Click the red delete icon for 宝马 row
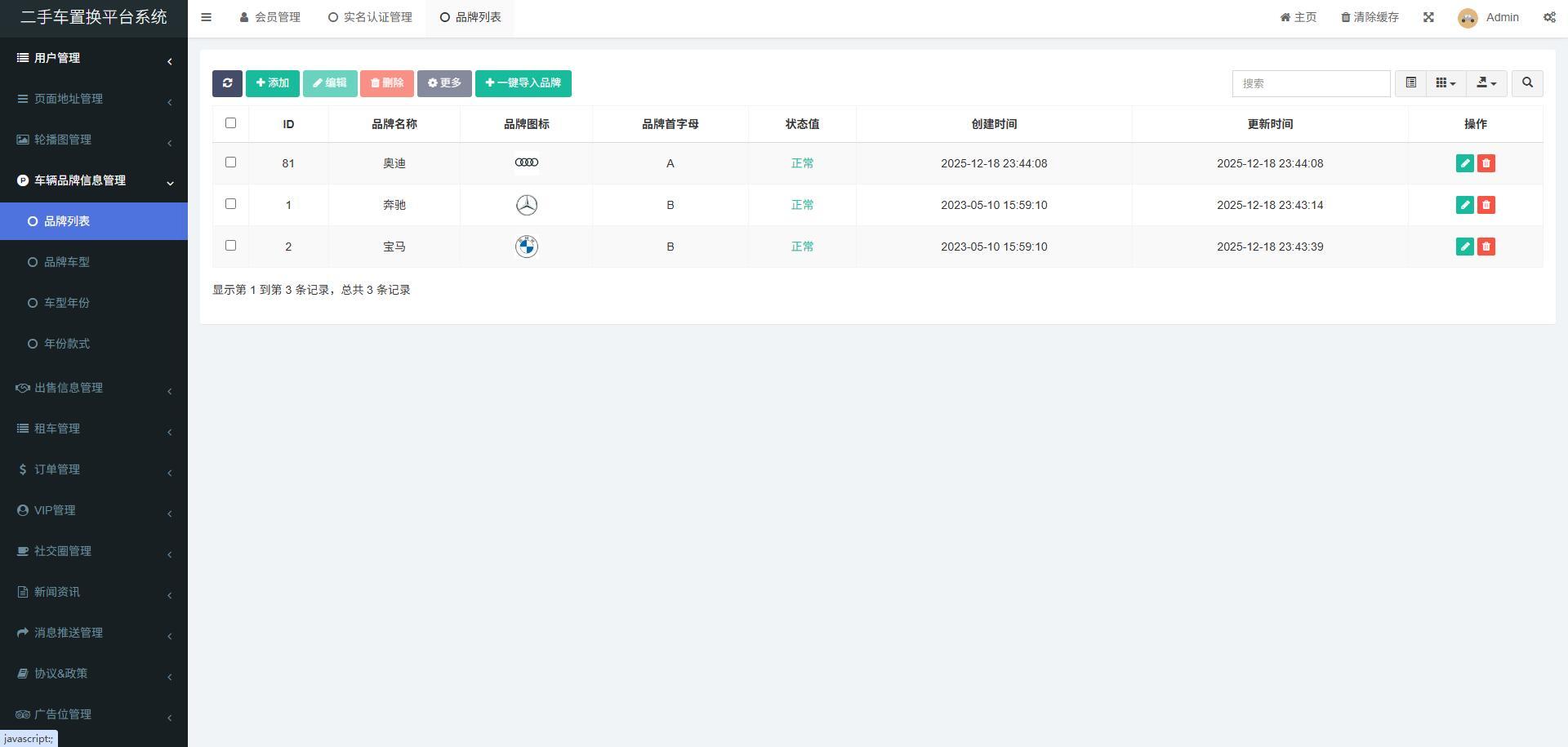1568x747 pixels. [1486, 247]
